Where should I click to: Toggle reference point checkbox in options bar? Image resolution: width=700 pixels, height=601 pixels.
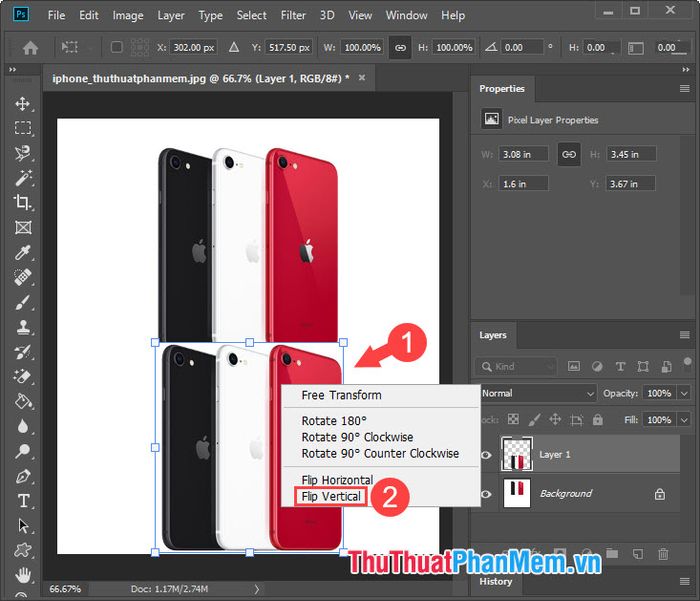click(117, 47)
